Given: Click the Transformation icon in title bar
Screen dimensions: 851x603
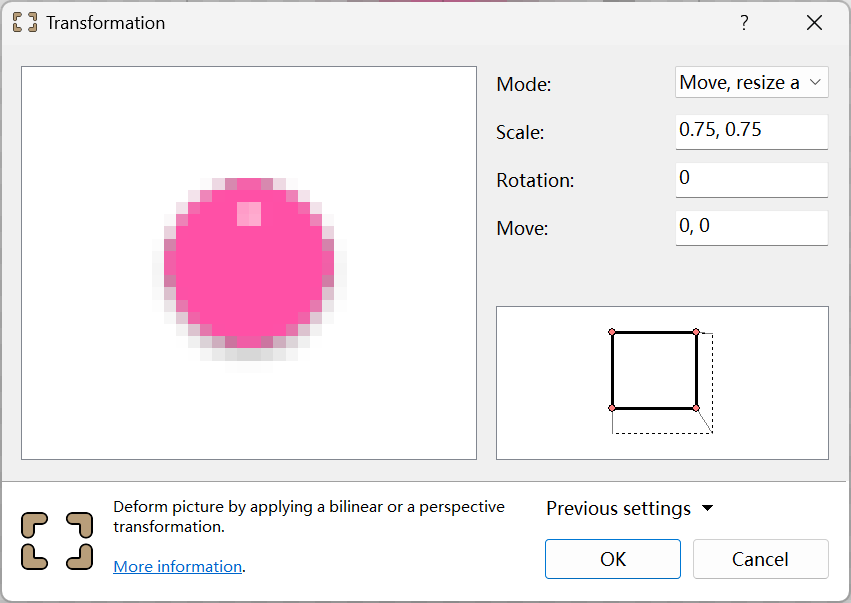Looking at the screenshot, I should (25, 23).
